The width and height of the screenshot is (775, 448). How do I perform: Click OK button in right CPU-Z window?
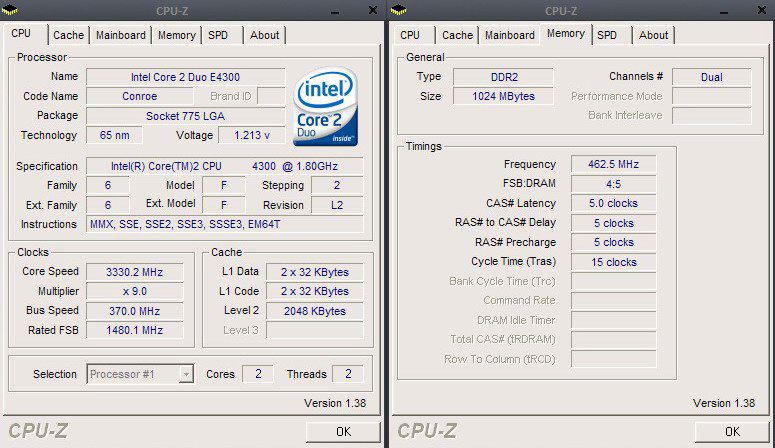point(732,432)
